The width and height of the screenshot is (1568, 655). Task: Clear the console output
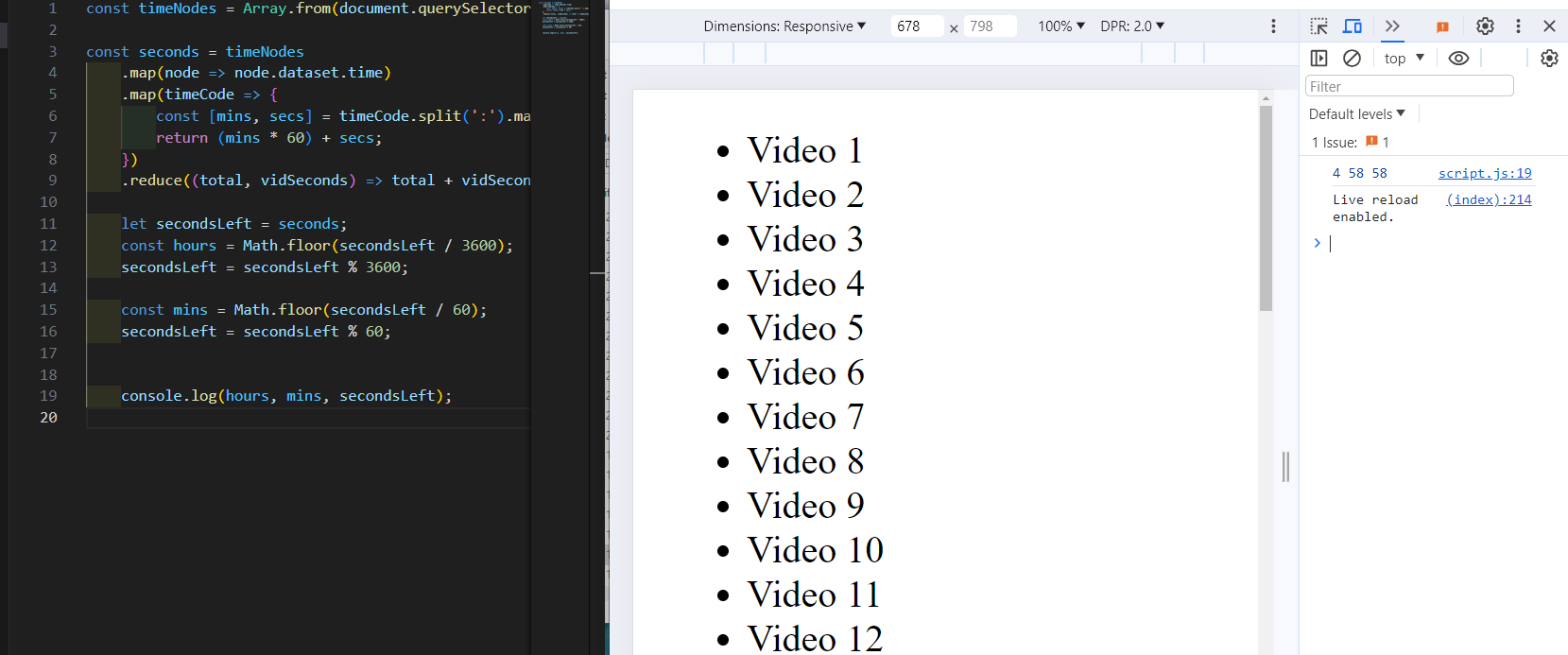(1352, 59)
